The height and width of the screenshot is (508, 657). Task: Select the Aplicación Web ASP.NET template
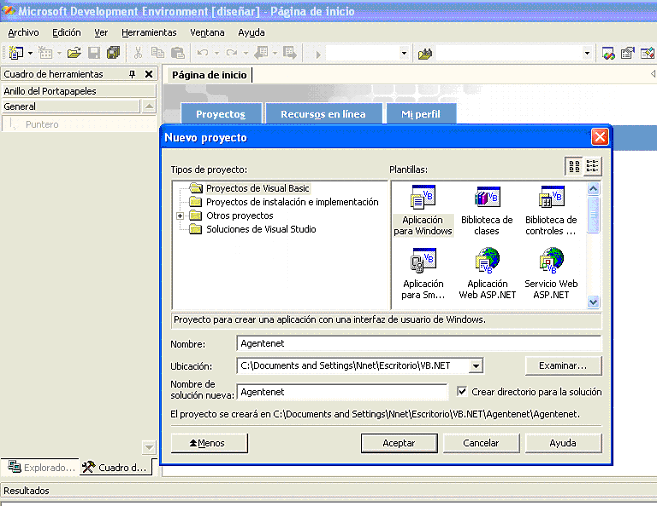487,273
